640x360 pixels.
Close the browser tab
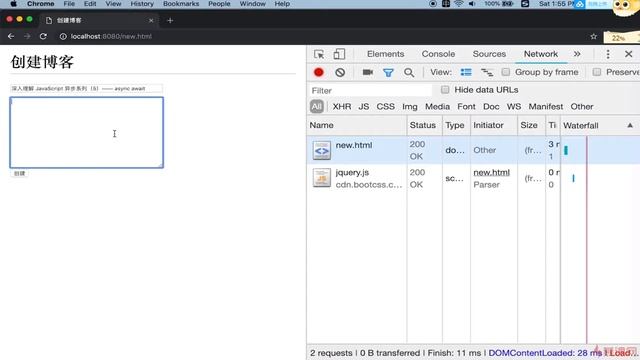151,20
